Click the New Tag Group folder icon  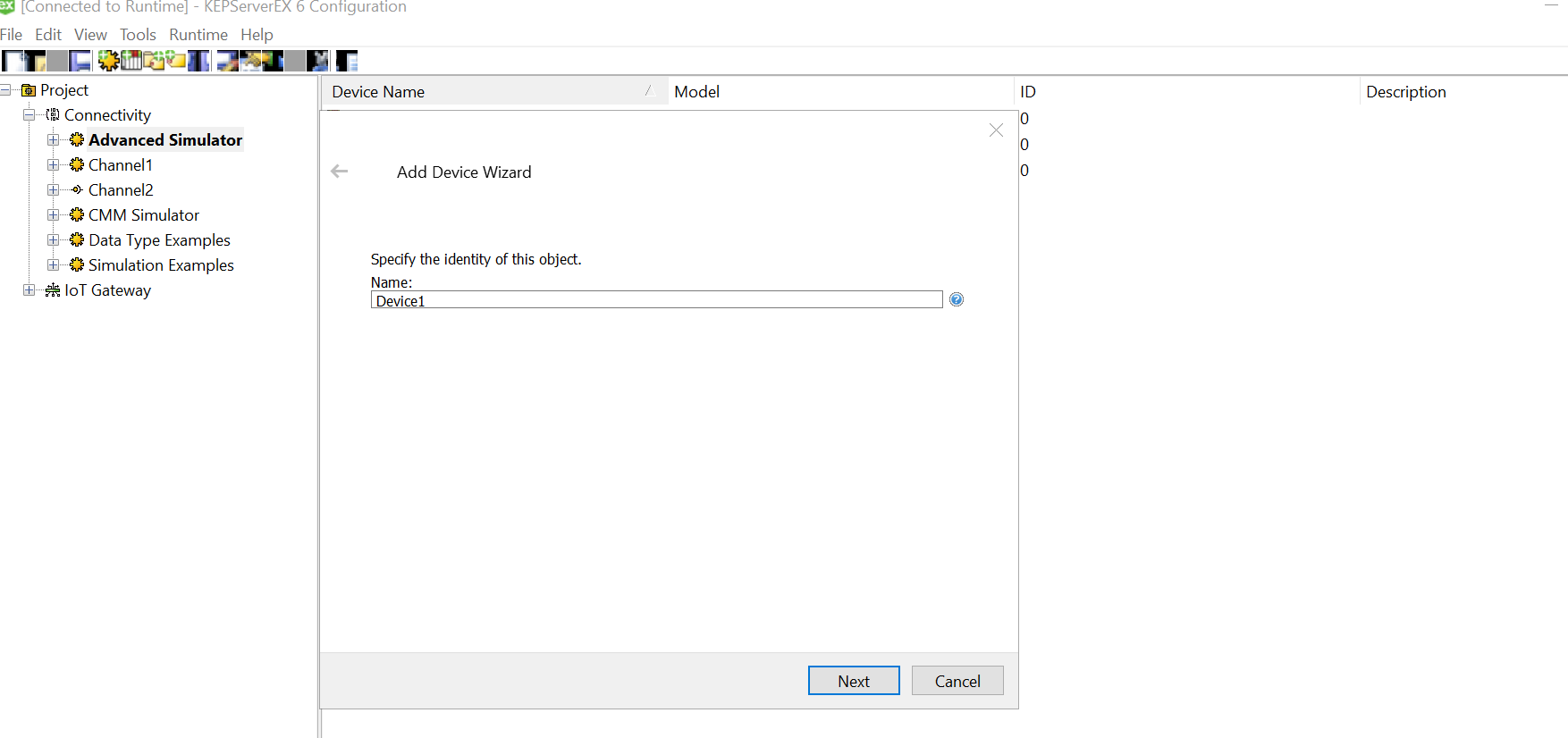[x=154, y=61]
